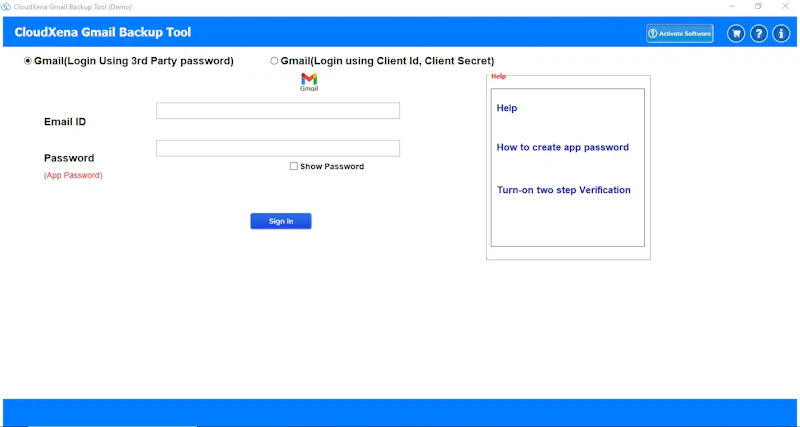Click the Gmail logo icon
800x427 pixels.
(309, 82)
